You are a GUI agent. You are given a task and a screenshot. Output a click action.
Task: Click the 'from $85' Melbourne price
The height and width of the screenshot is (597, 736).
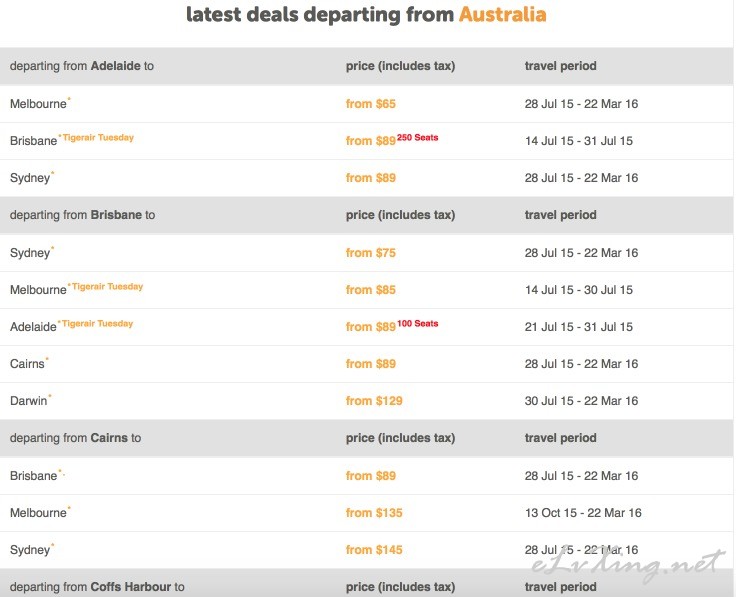click(370, 290)
